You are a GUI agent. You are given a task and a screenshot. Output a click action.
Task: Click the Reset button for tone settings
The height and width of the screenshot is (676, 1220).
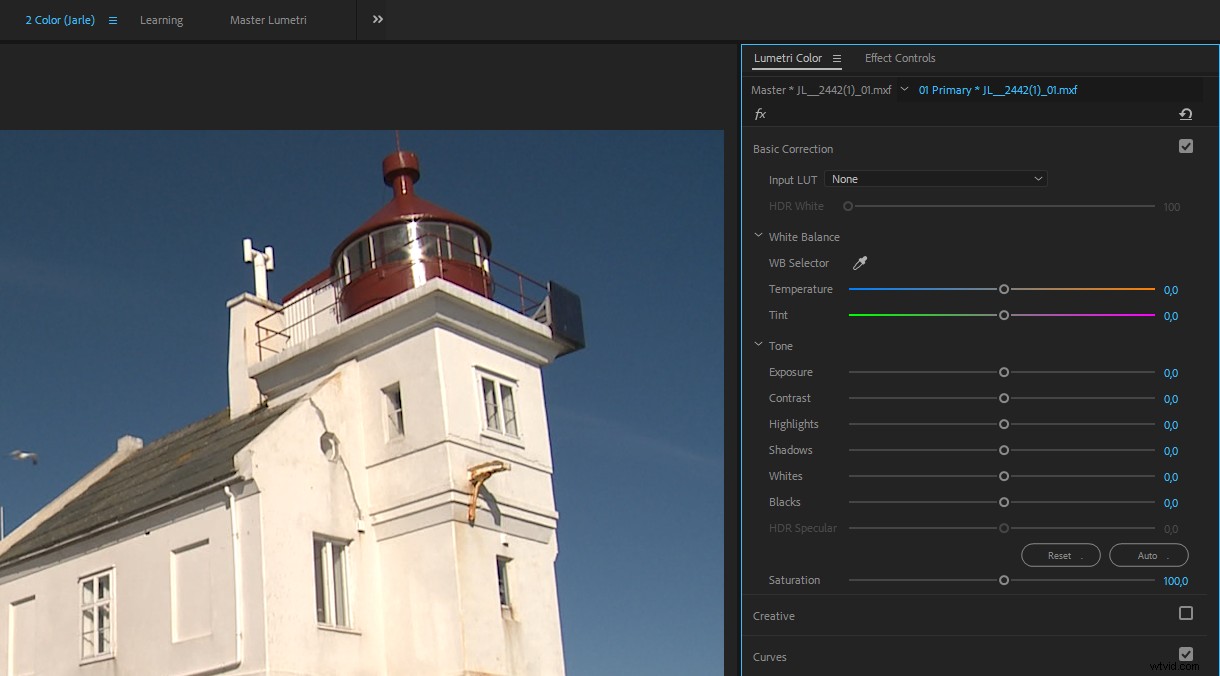click(x=1060, y=555)
